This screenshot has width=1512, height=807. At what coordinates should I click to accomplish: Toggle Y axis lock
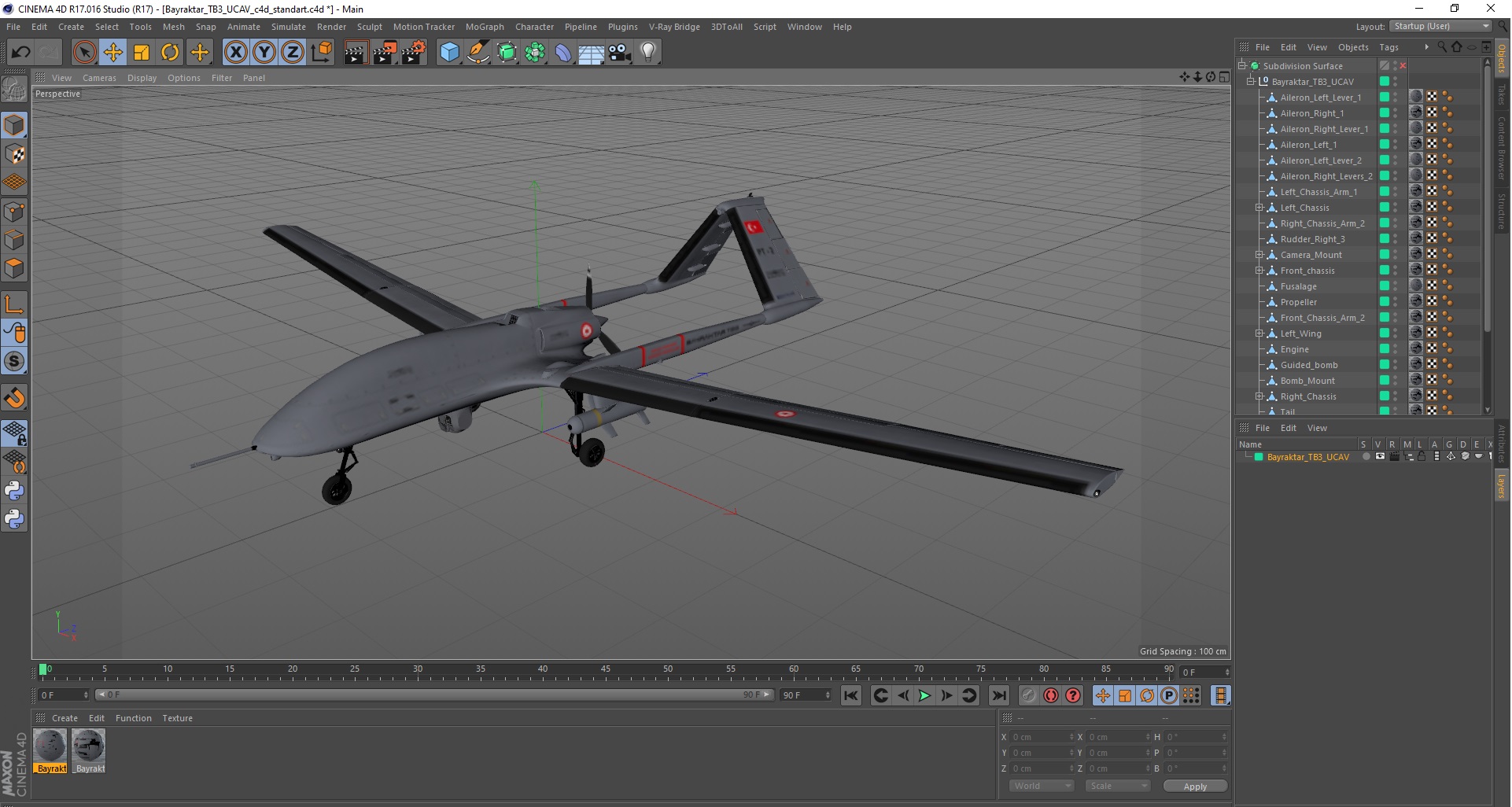click(x=264, y=53)
